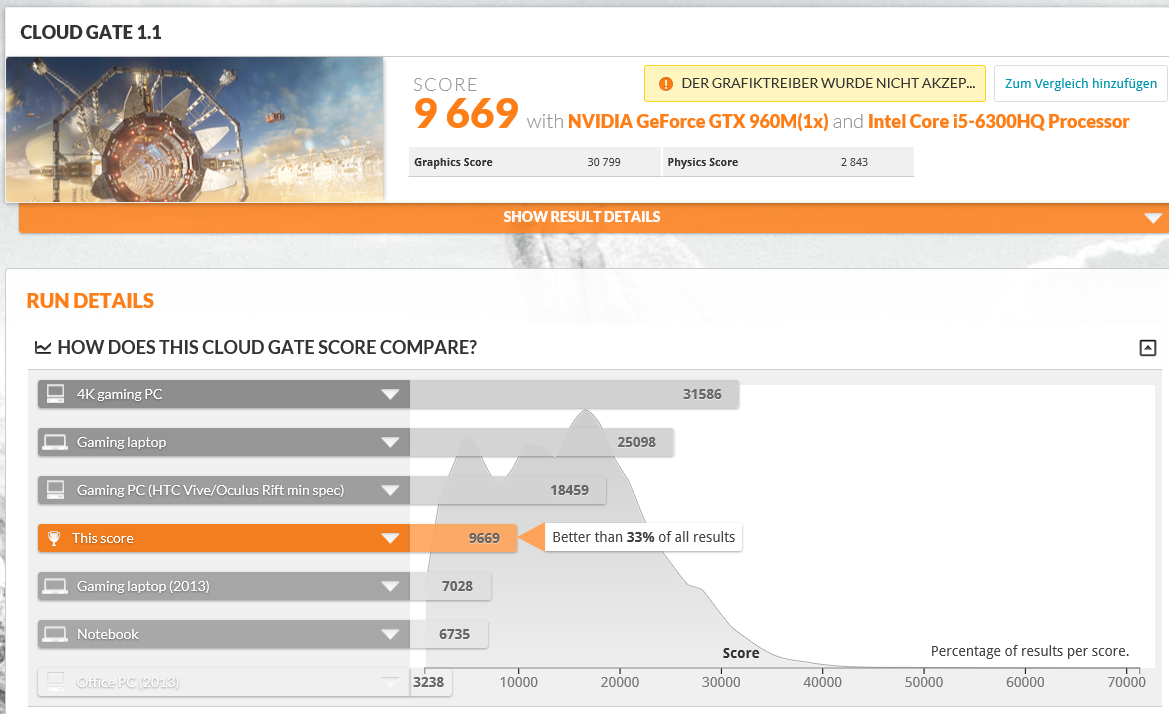The image size is (1169, 714).
Task: Click Zum Vergleich hinzufügen button
Action: (x=1080, y=83)
